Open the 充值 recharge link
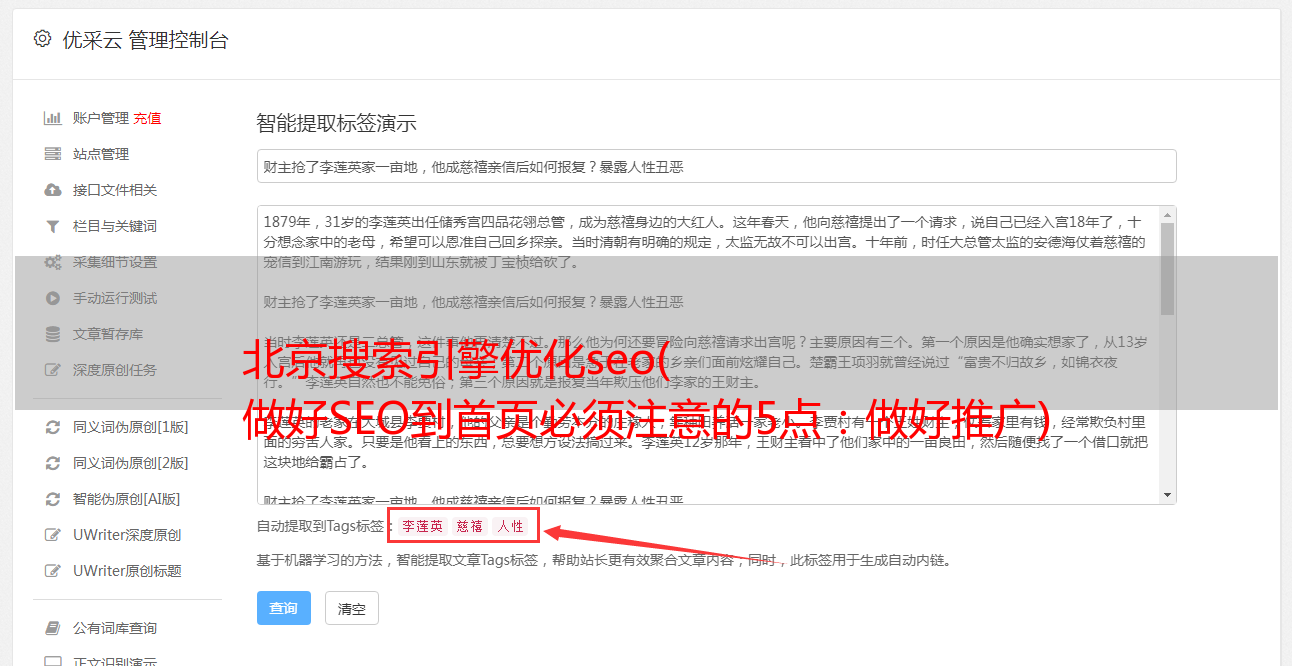 tap(147, 118)
